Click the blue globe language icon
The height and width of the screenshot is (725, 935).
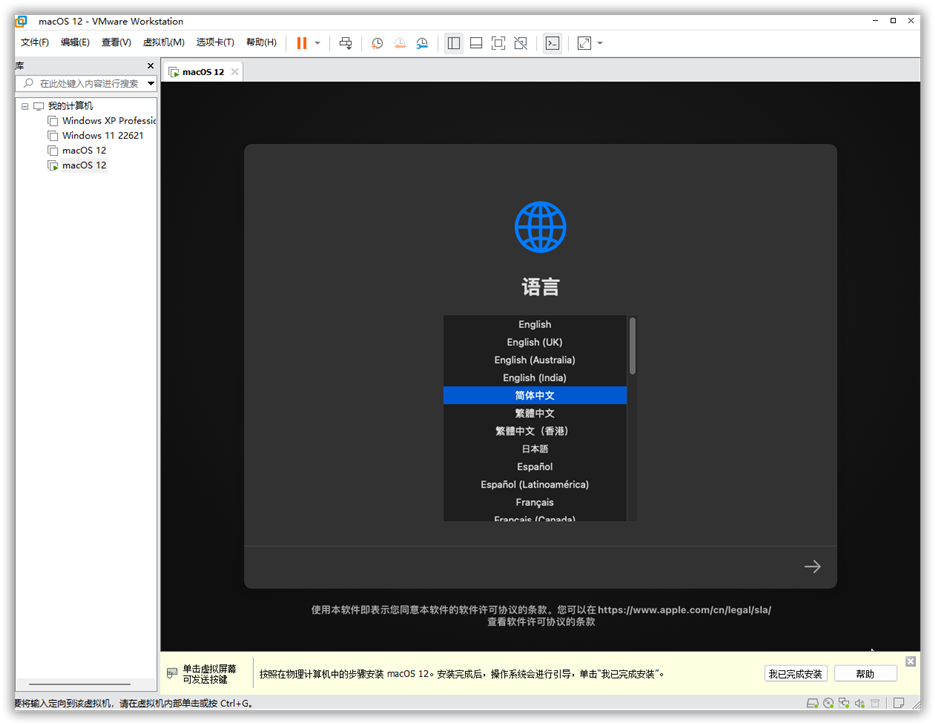[540, 227]
